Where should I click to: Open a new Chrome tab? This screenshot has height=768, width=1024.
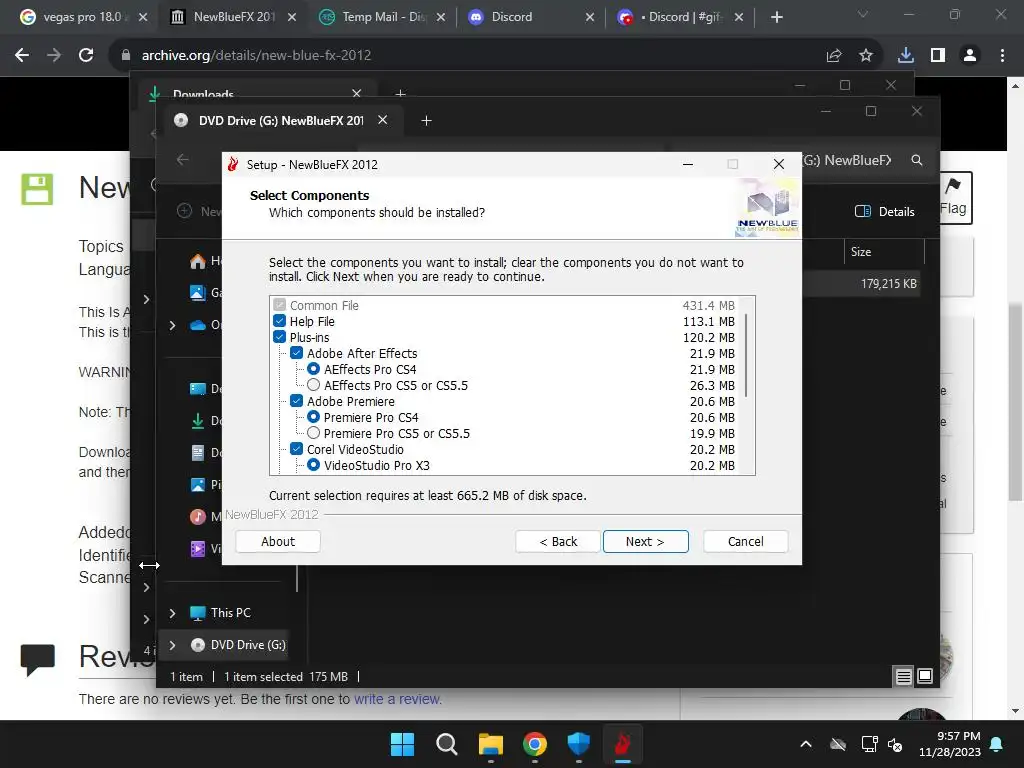(776, 17)
